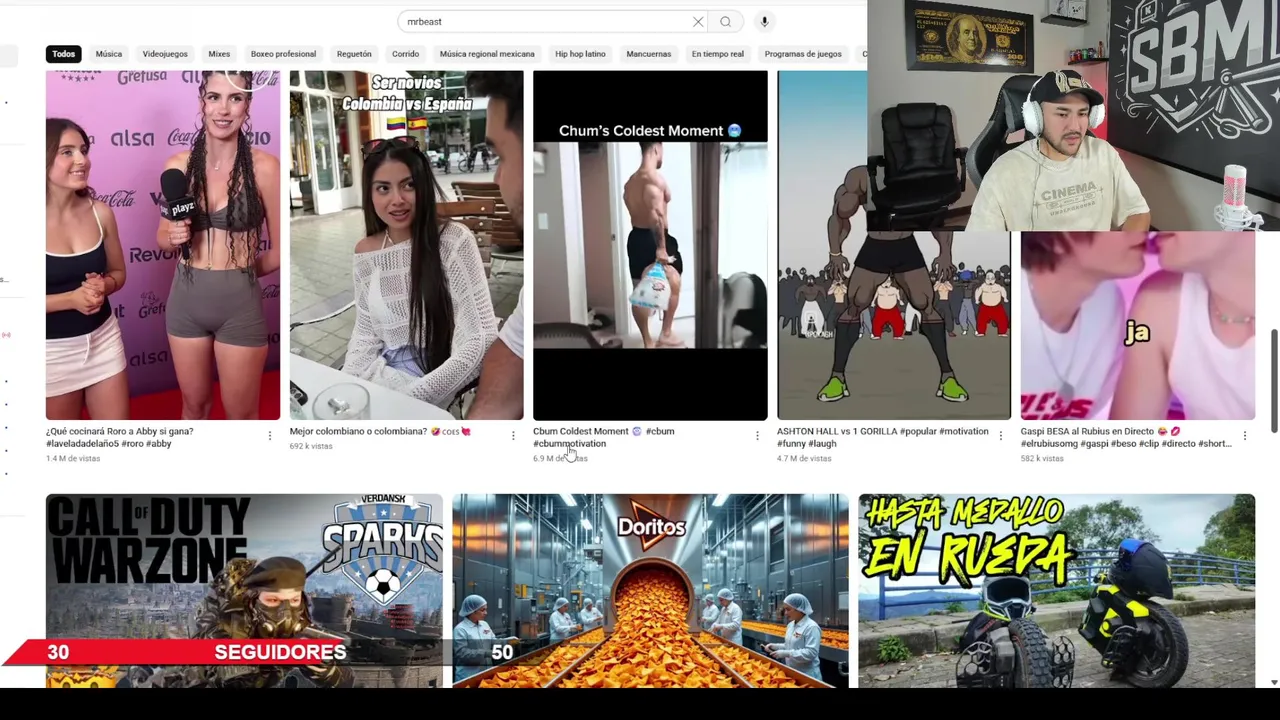The height and width of the screenshot is (720, 1280).
Task: Select the Reguetón filter chip
Action: point(354,54)
